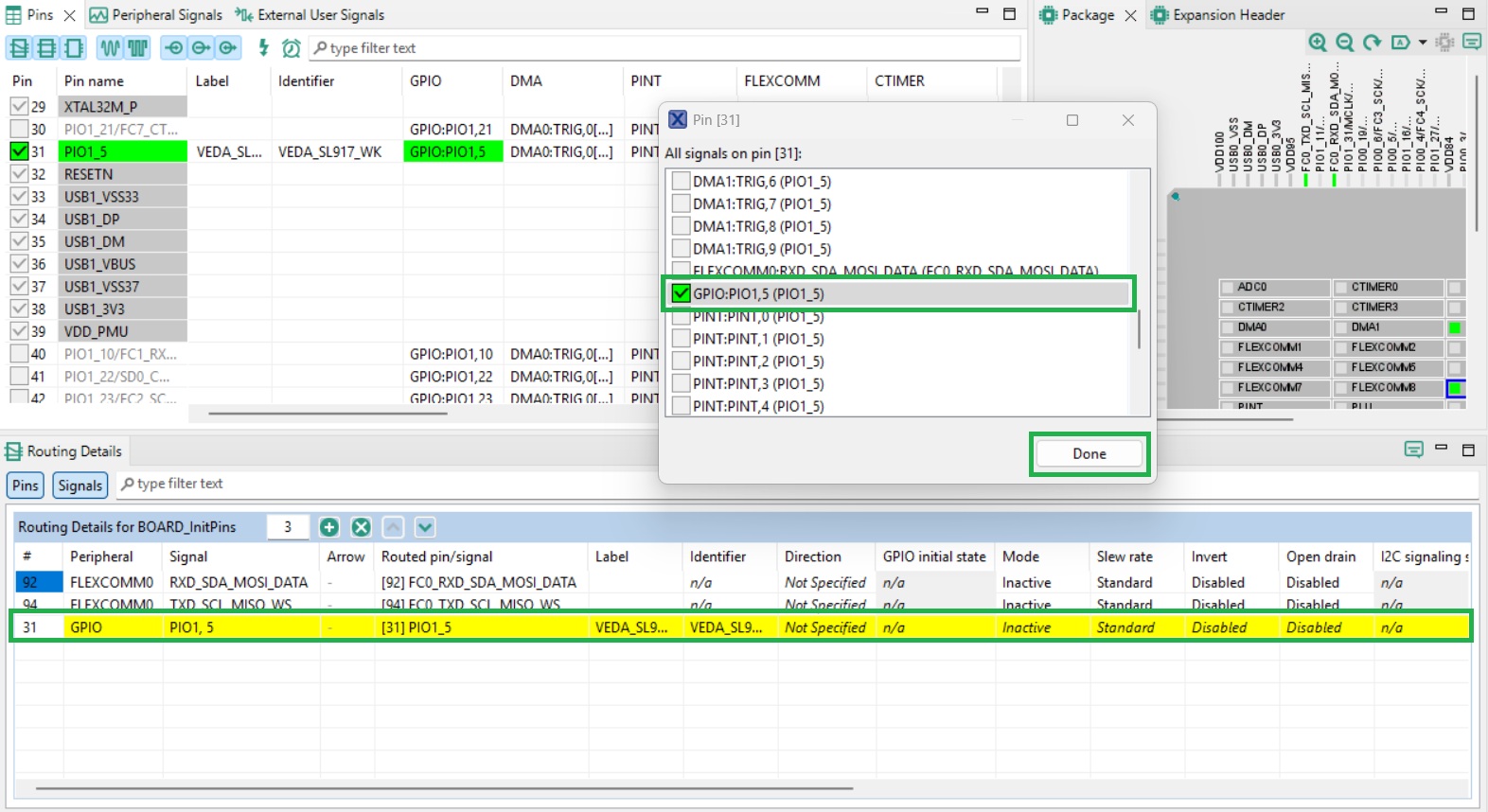The image size is (1488, 812).
Task: Select the FLEXCOMM0 RXD_SDA_MOSI_DATA routing row 92
Action: click(742, 583)
